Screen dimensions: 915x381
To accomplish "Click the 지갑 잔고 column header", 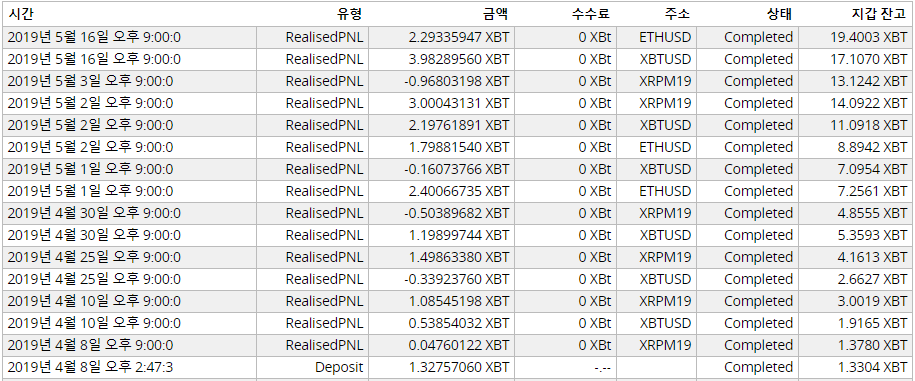I will point(878,14).
